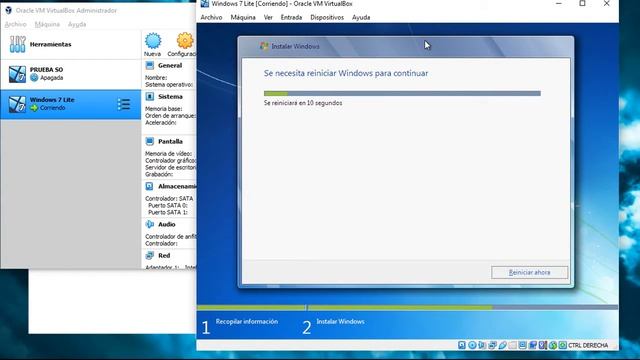The image size is (640, 360).
Task: Open the Entrada menu
Action: click(291, 17)
